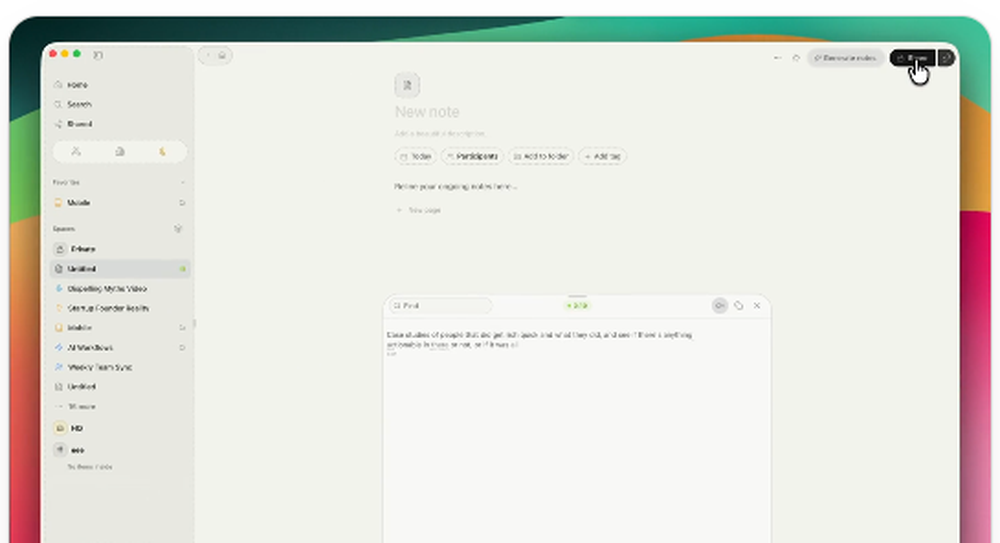Click the dark icon button right of Share
Viewport: 1000px width, 543px height.
(x=946, y=58)
